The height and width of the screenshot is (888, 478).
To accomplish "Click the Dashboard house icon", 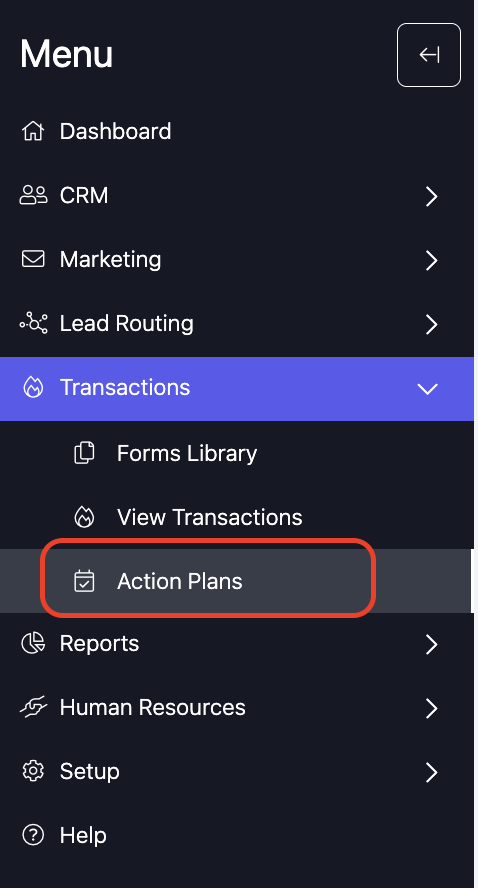I will tap(33, 131).
